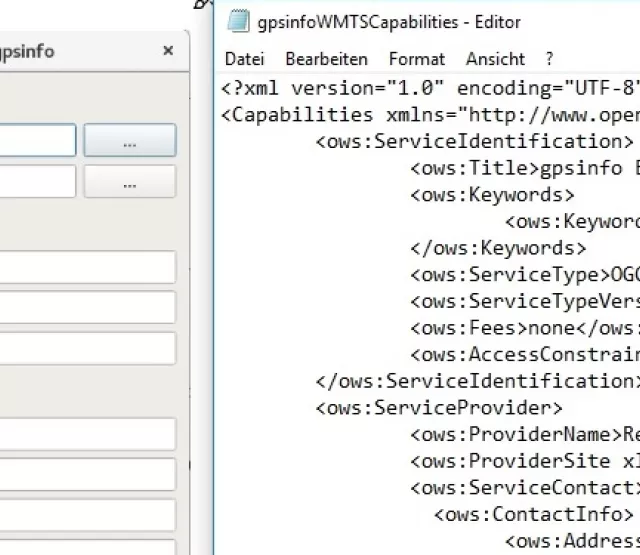The image size is (640, 555).
Task: Set cursor on the ows:ContactInfo tag
Action: [x=533, y=514]
